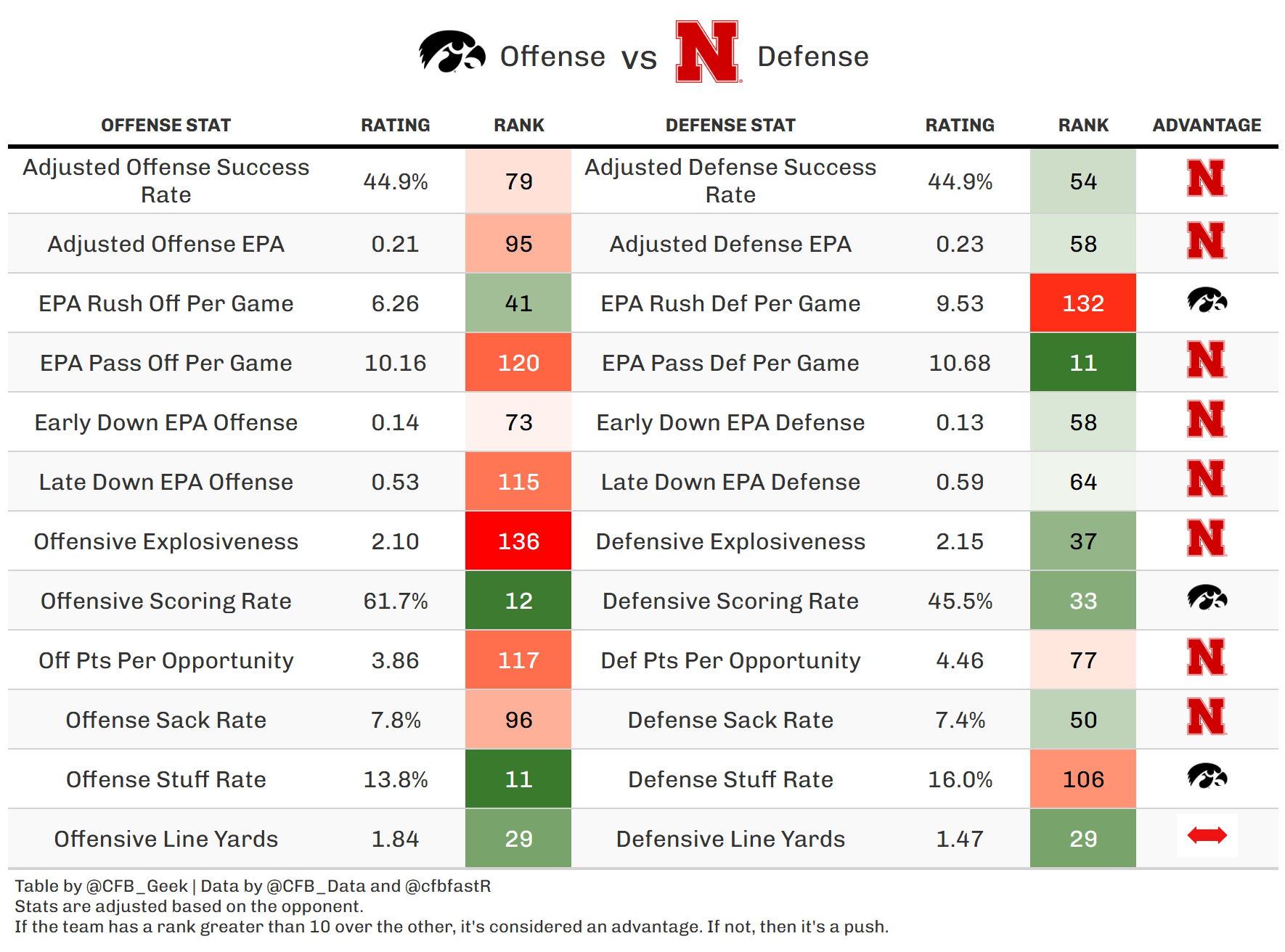Click the Hawkeye logo in the Offensive Scoring Rate row
1285x952 pixels.
pyautogui.click(x=1207, y=598)
